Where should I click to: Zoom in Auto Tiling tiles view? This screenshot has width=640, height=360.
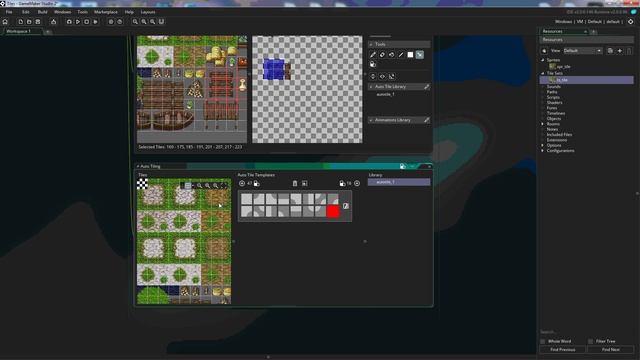click(x=216, y=185)
